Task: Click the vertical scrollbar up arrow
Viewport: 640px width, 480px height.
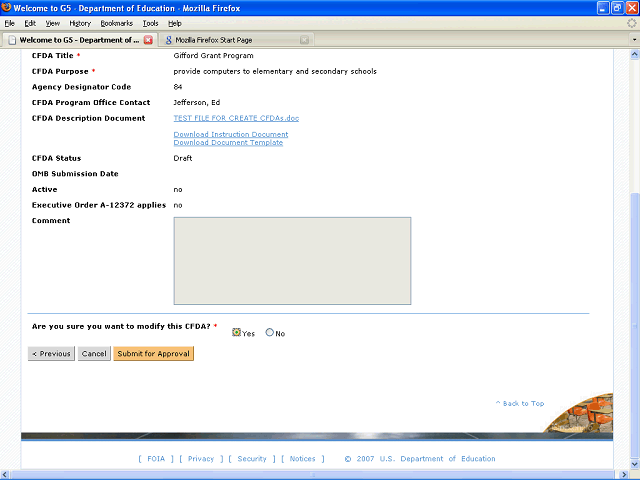Action: coord(635,54)
